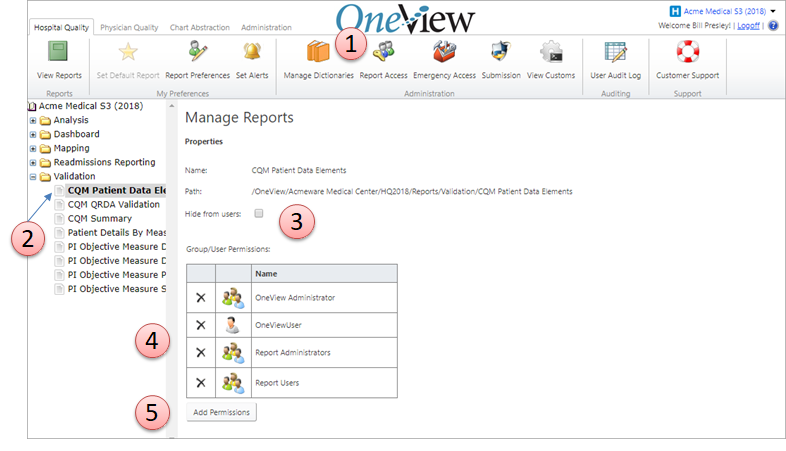The height and width of the screenshot is (451, 786).
Task: Switch to the Chart Abstraction tab
Action: point(202,27)
